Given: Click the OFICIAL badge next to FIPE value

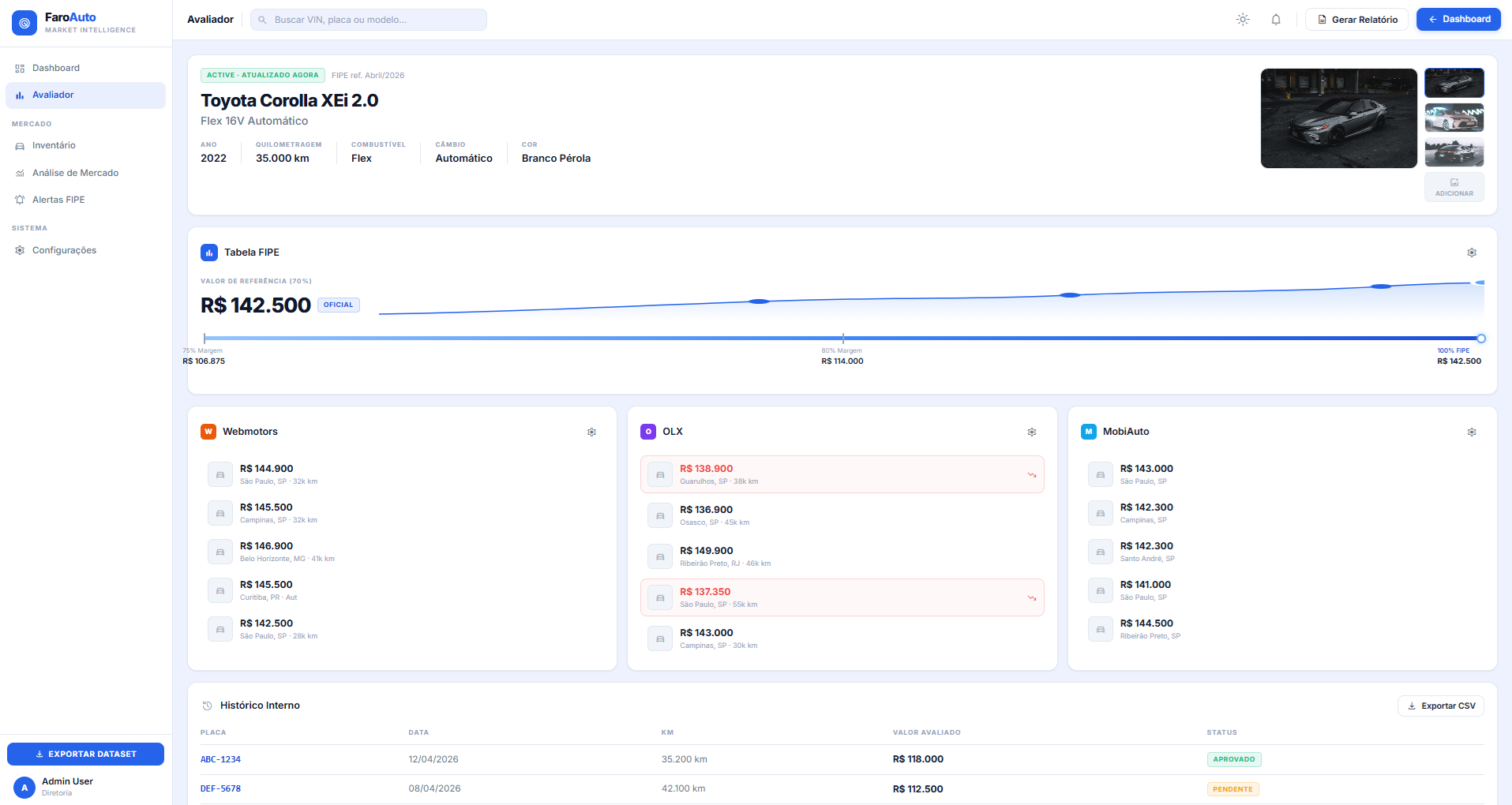Looking at the screenshot, I should click(339, 305).
